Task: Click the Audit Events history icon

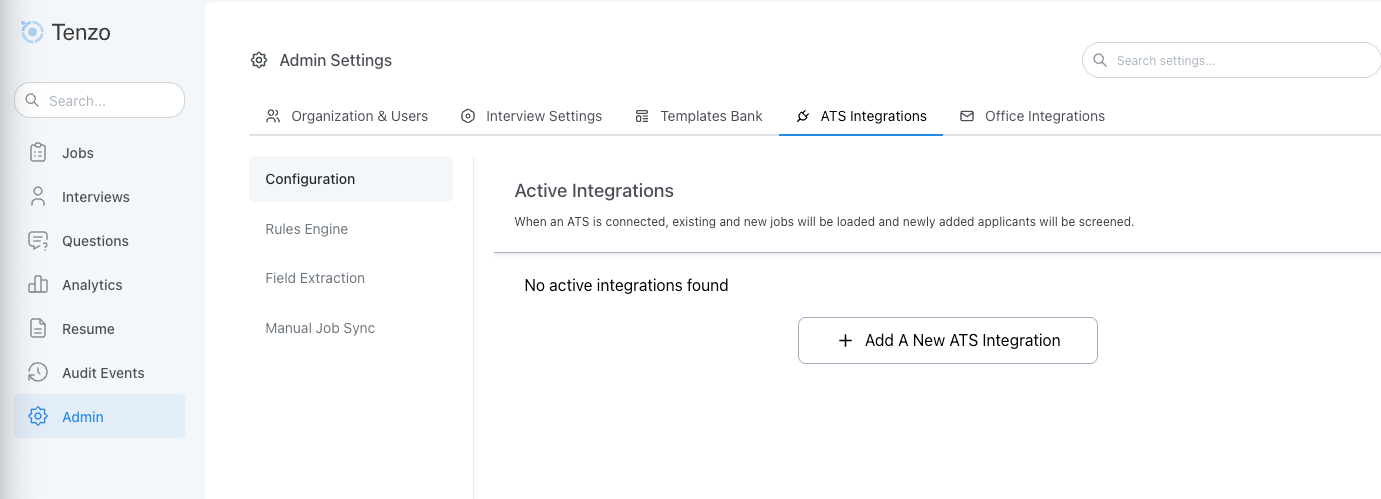Action: (x=38, y=373)
